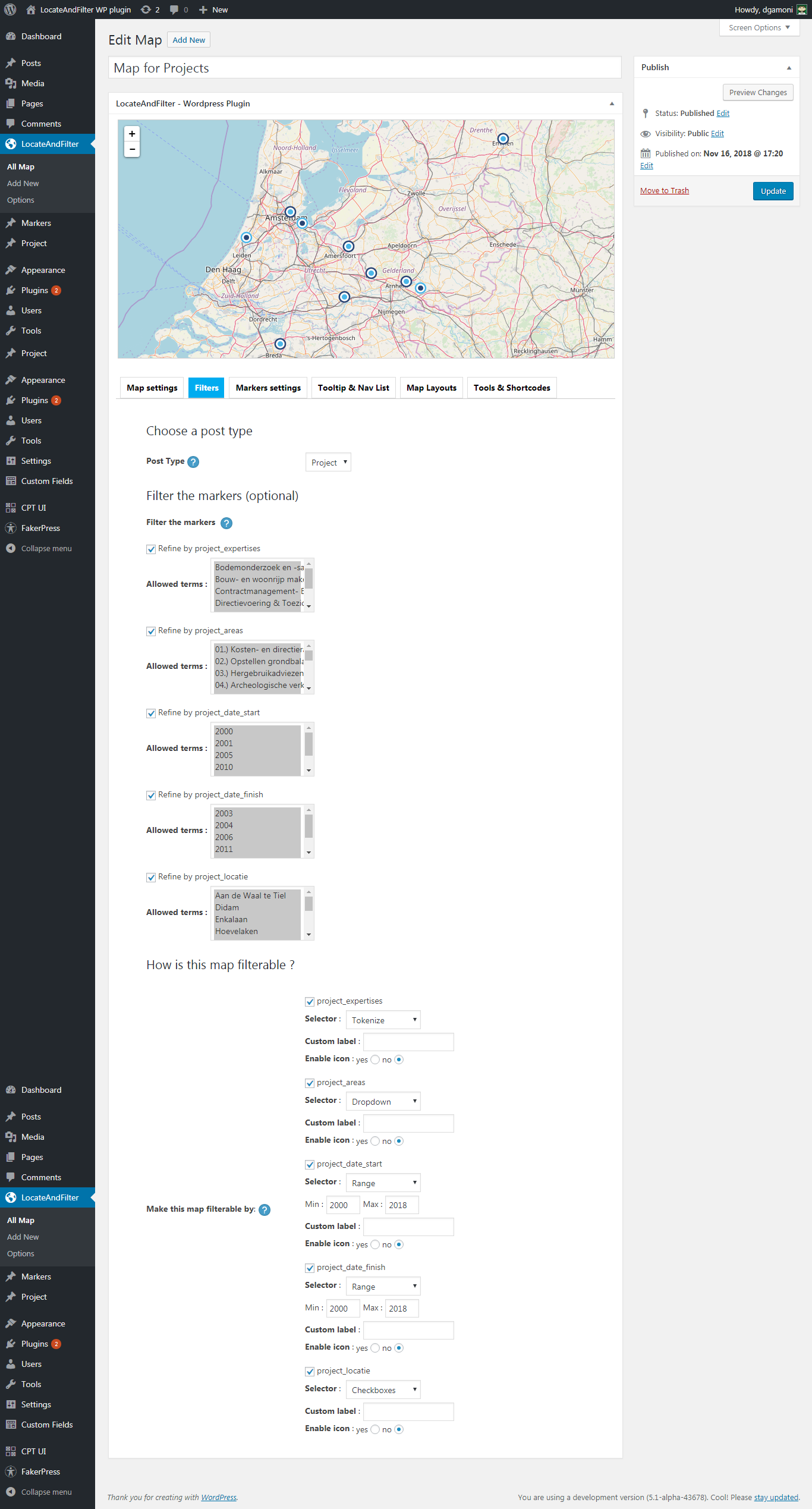Viewport: 812px width, 1509px height.
Task: Click the WordPress logo in admin bar
Action: (x=10, y=10)
